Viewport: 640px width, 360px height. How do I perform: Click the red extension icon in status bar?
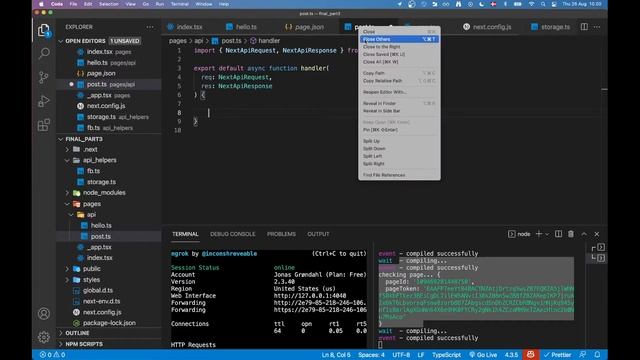(x=530, y=355)
